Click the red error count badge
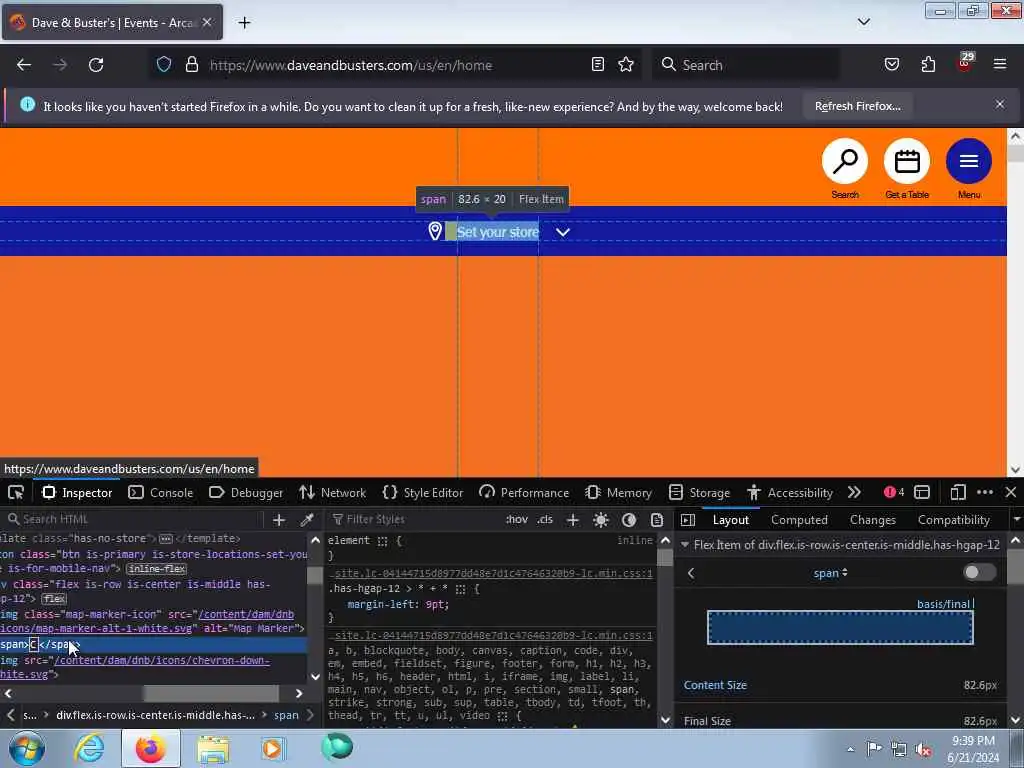1024x768 pixels. 894,492
